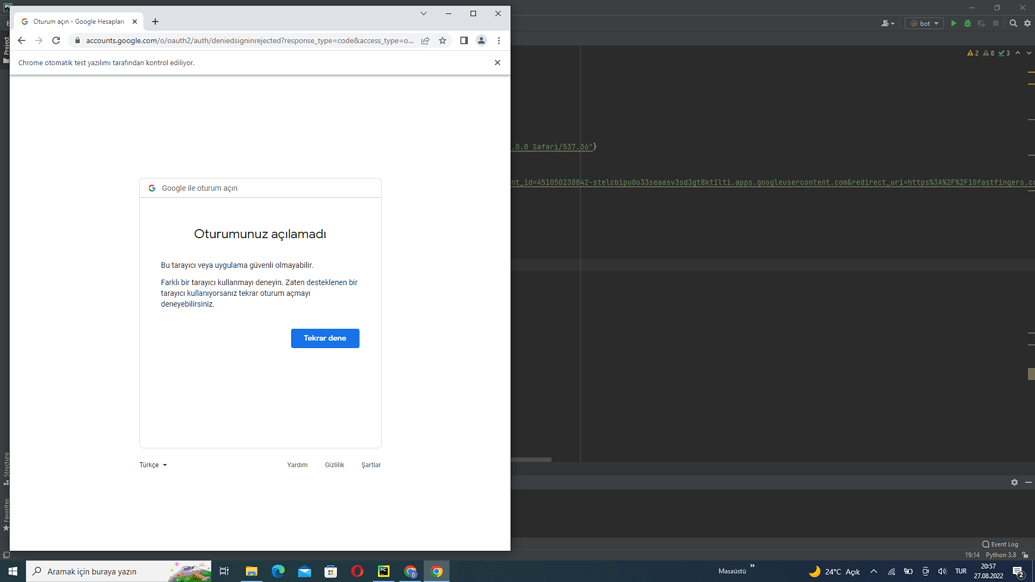This screenshot has width=1035, height=582.
Task: Open Microsoft Store from the taskbar
Action: (x=330, y=571)
